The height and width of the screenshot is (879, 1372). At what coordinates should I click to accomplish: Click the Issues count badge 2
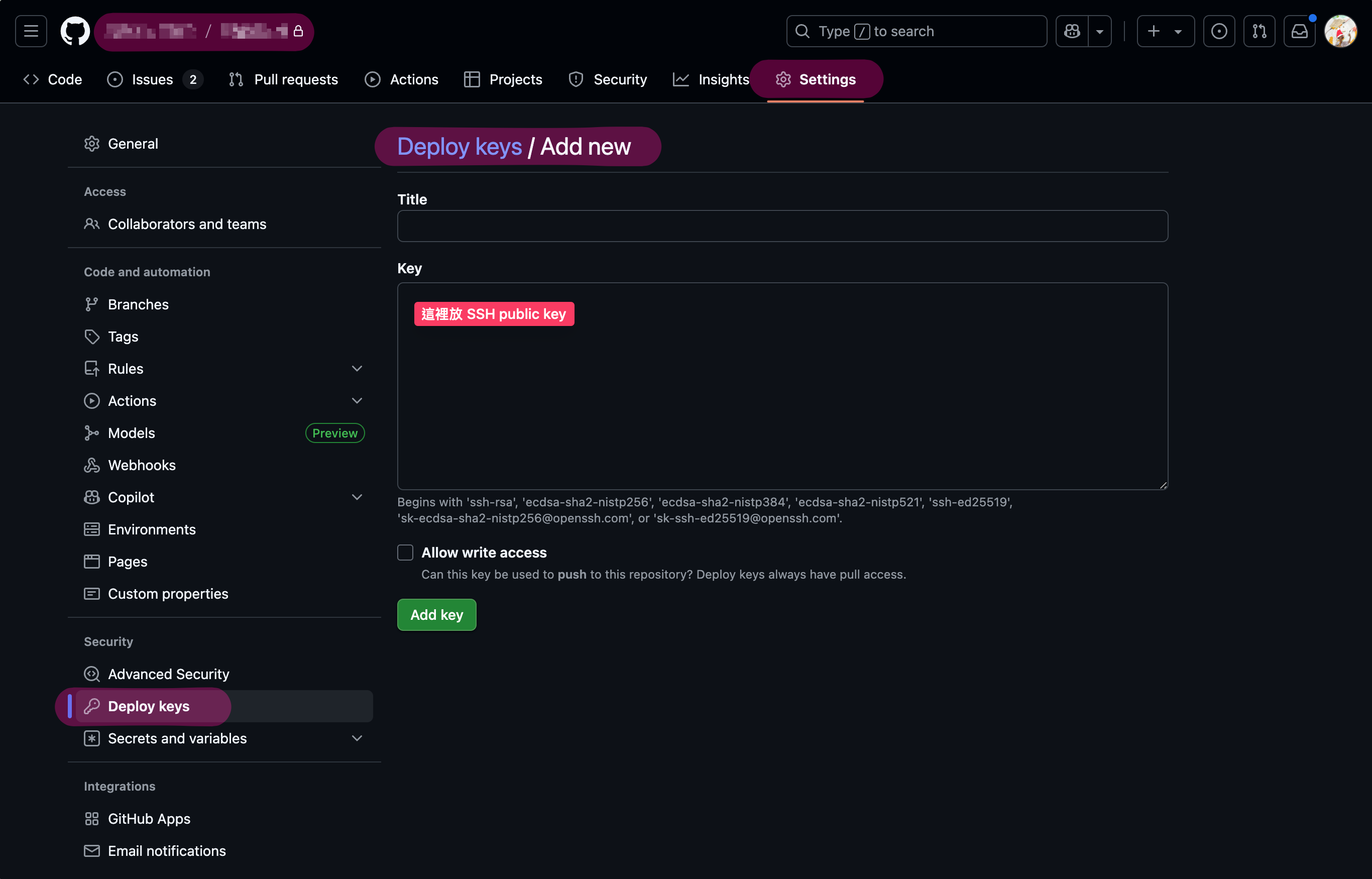pos(193,79)
